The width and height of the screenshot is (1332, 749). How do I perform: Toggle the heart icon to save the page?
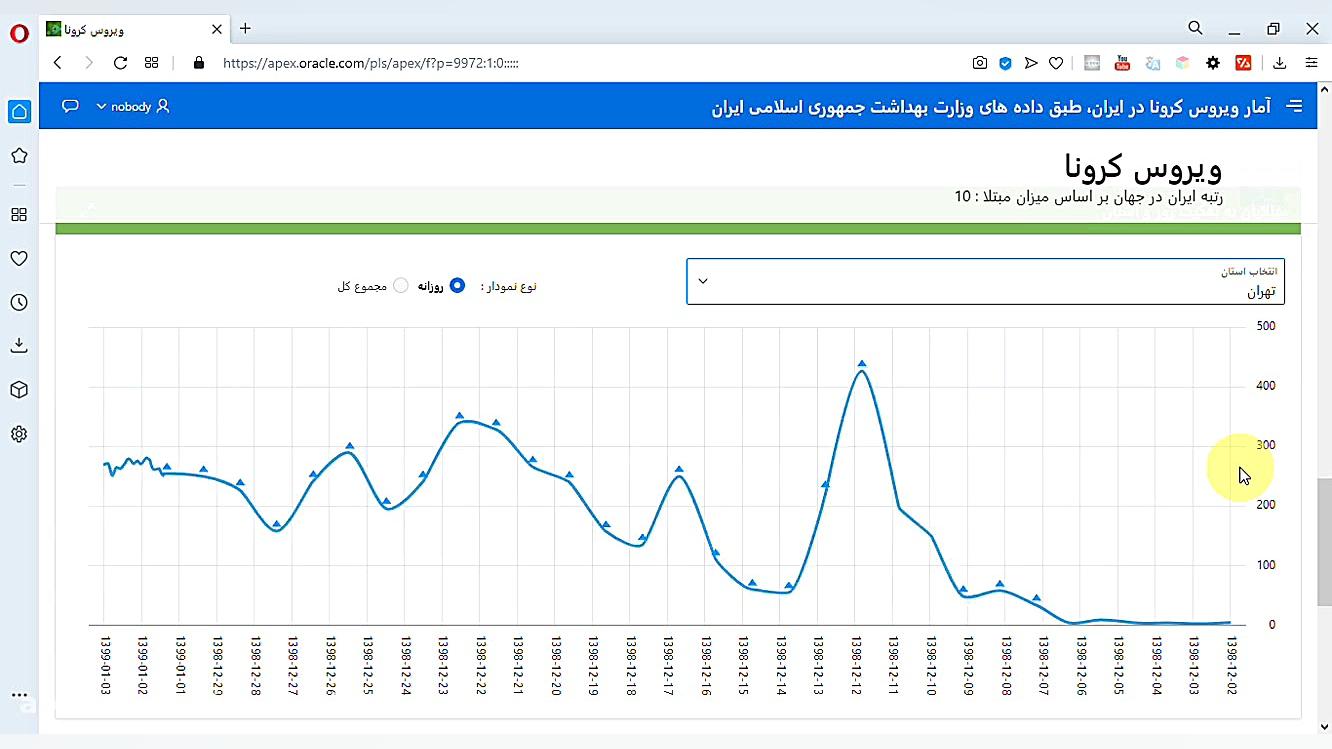(x=1056, y=62)
